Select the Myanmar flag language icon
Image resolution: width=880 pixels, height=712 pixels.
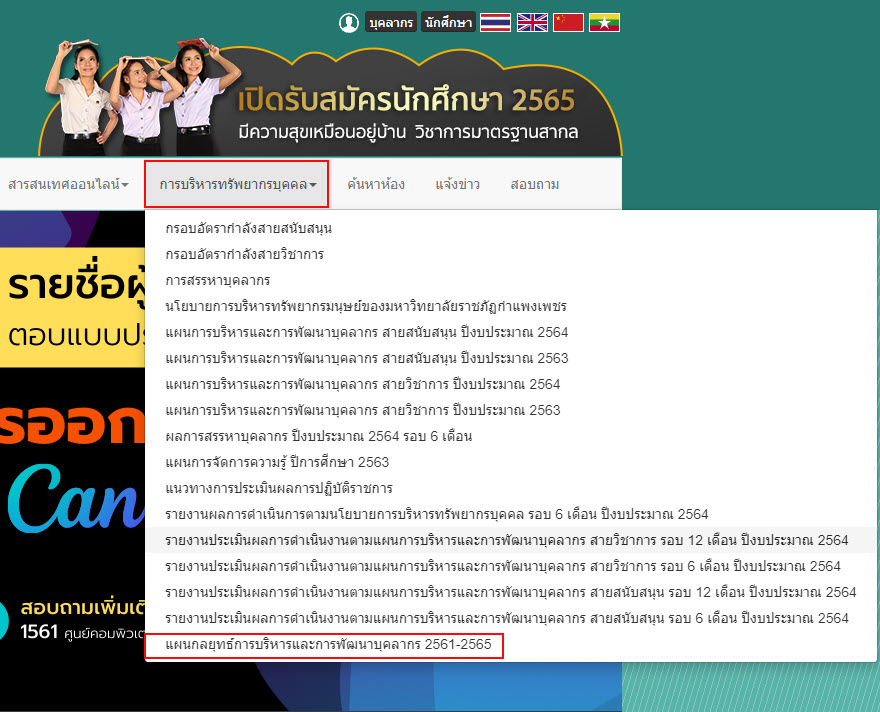(604, 22)
